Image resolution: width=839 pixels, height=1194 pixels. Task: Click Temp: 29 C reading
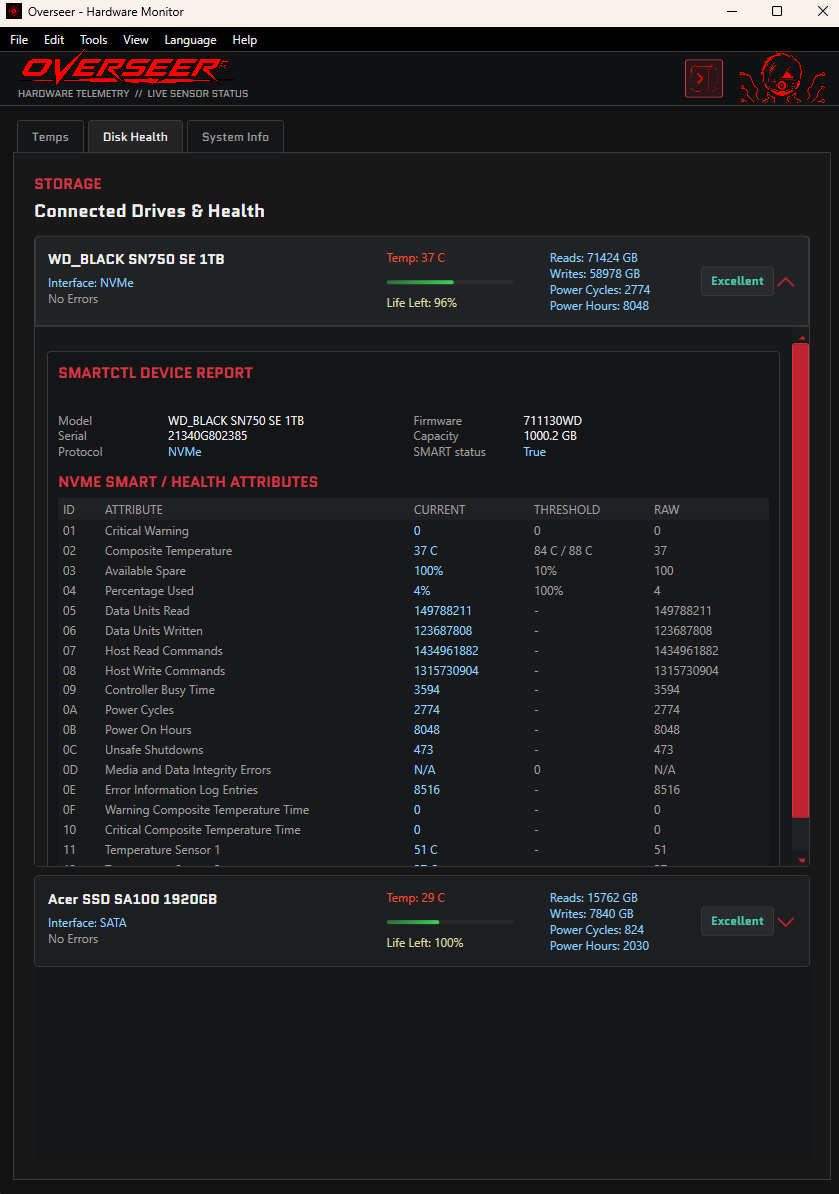coord(416,897)
